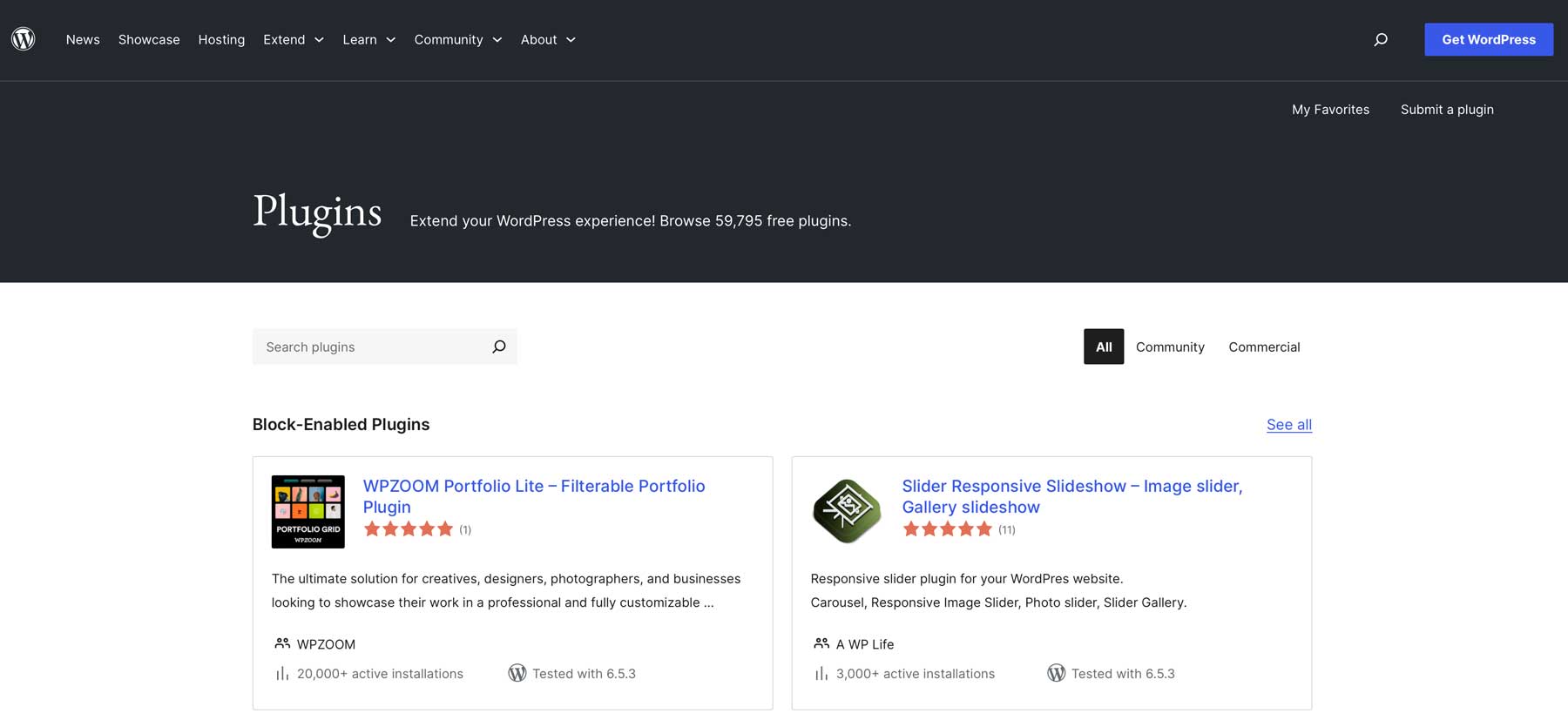Viewport: 1568px width, 720px height.
Task: Click bar chart icon beside 3,000+ installations
Action: pyautogui.click(x=821, y=674)
